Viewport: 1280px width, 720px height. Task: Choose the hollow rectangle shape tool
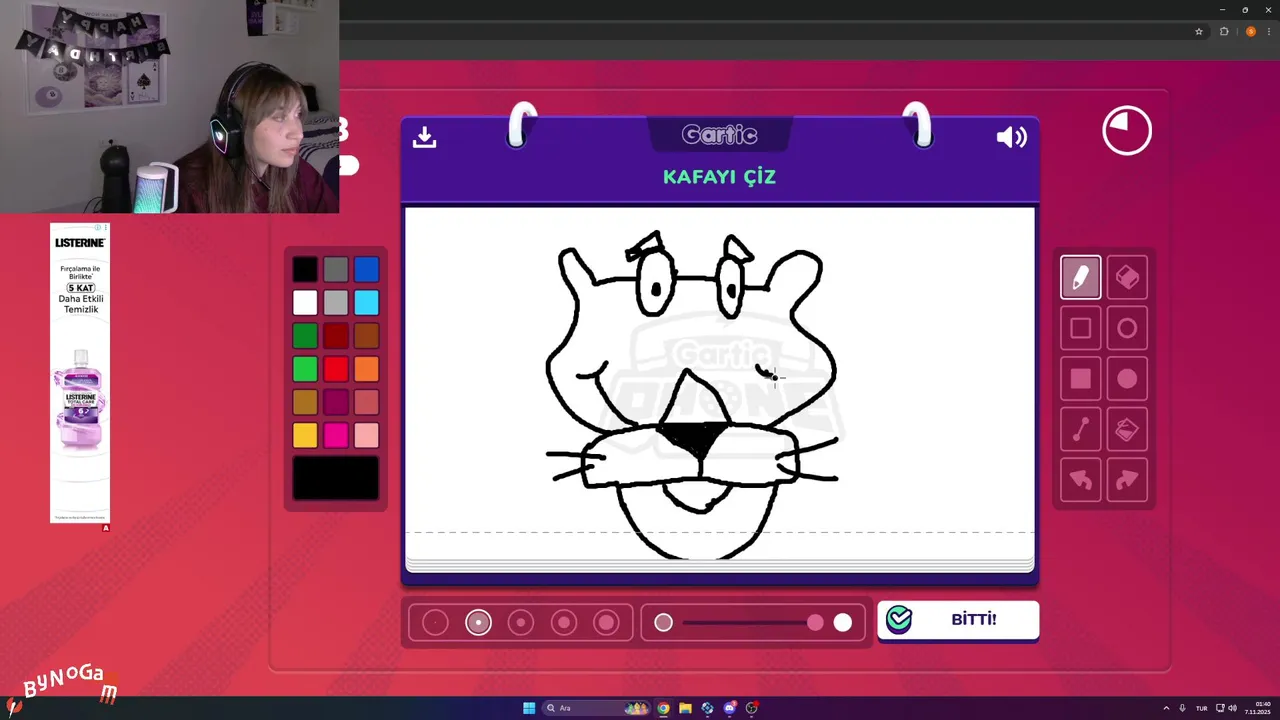point(1080,328)
